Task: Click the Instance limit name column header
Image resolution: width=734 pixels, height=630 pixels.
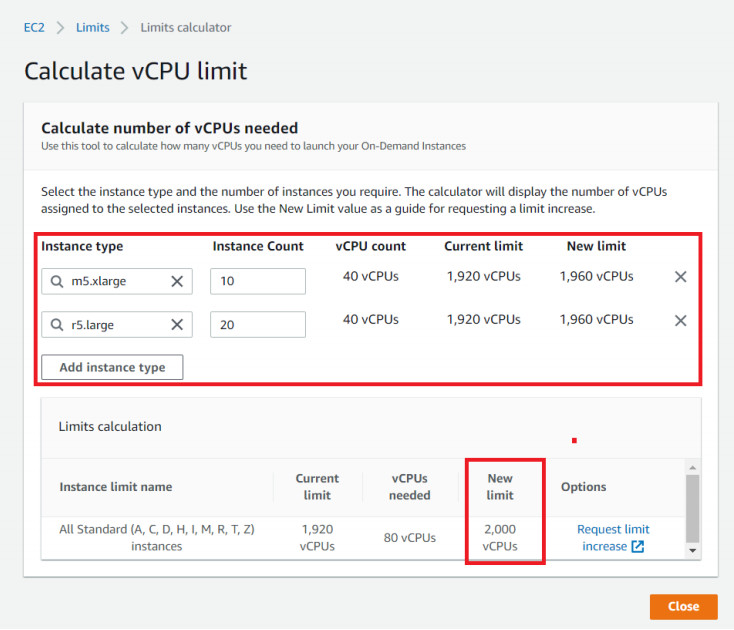Action: coord(116,487)
